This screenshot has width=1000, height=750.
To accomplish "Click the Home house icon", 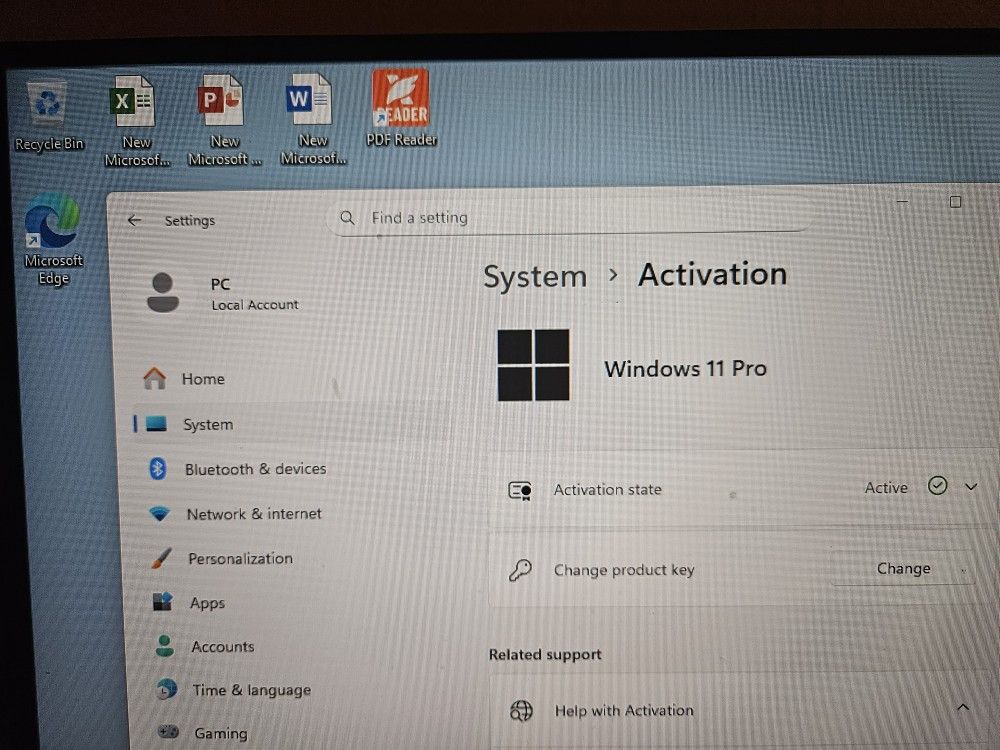I will click(x=155, y=379).
